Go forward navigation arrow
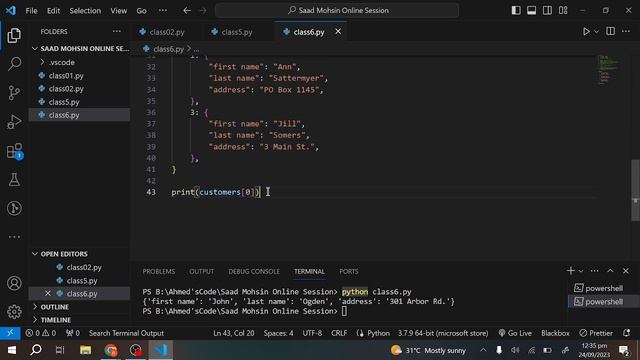 (203, 11)
